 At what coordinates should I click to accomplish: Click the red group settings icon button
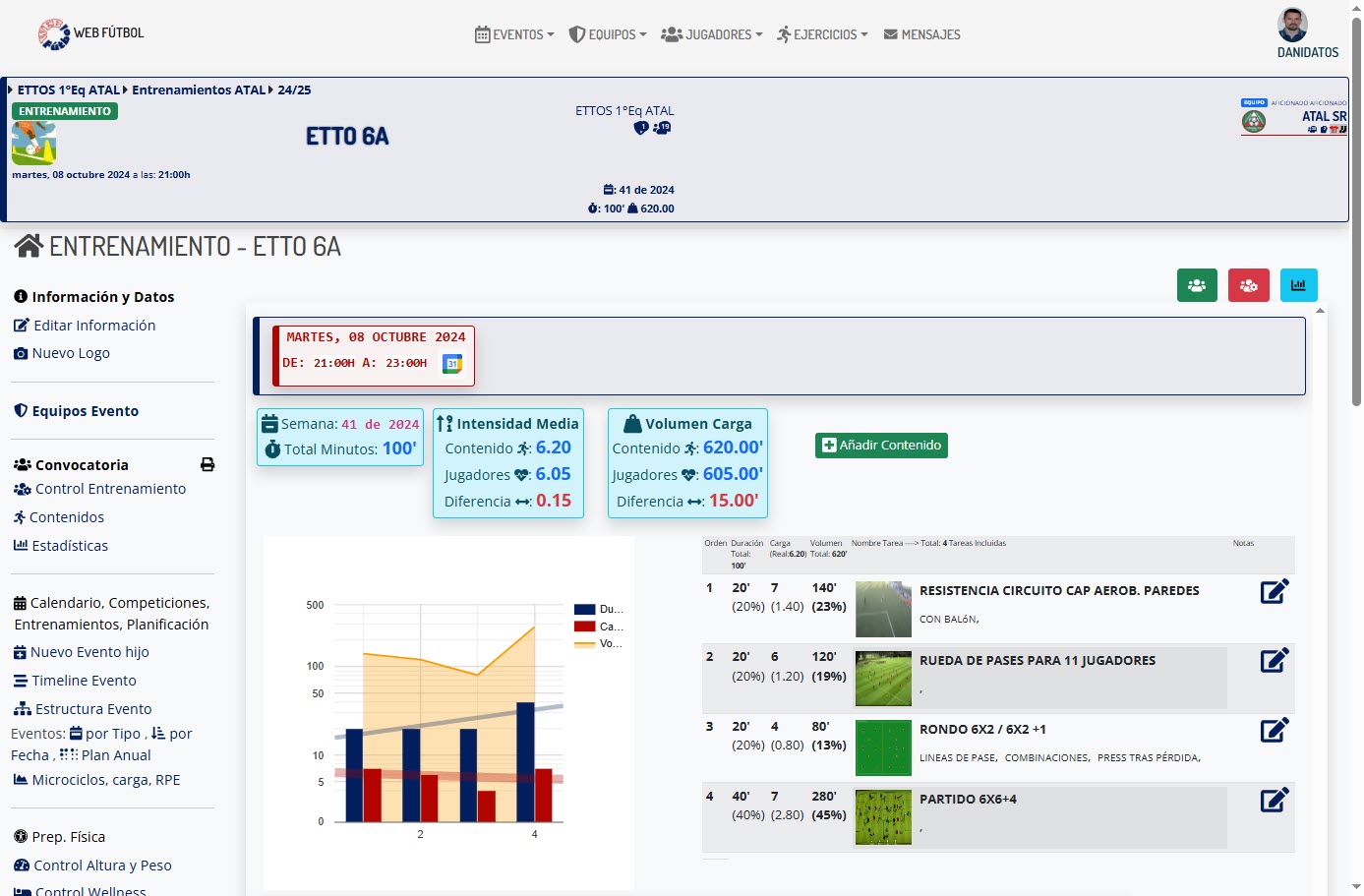(1248, 285)
